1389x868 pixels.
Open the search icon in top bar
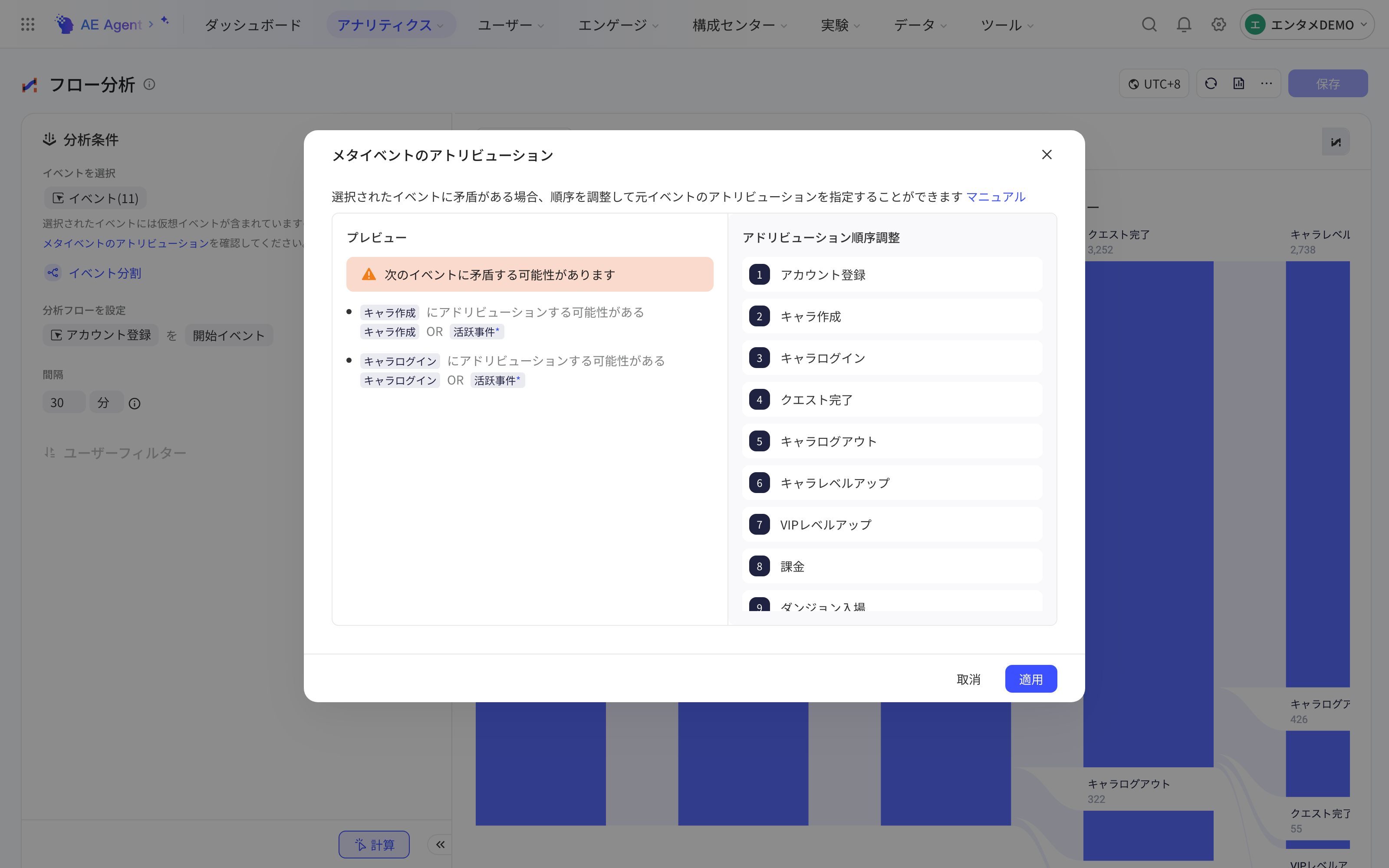point(1149,25)
